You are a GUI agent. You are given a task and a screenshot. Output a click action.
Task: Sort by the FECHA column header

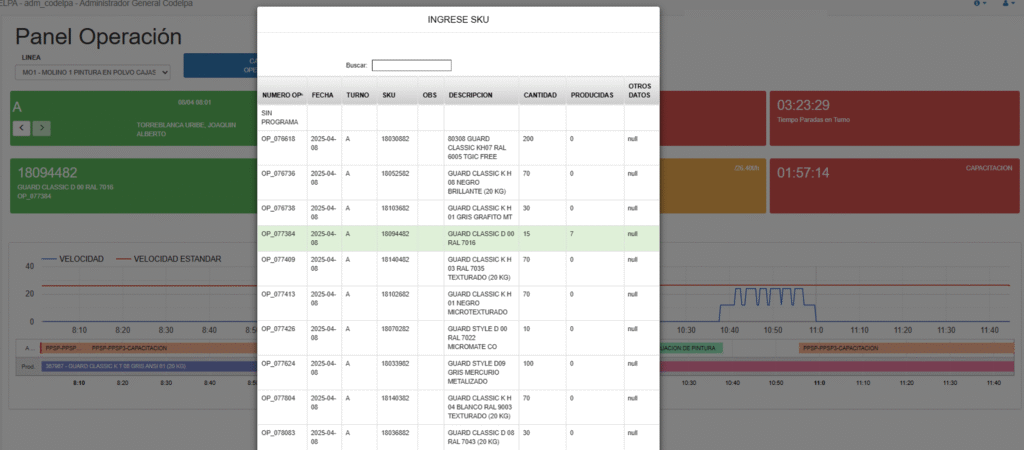pyautogui.click(x=323, y=95)
